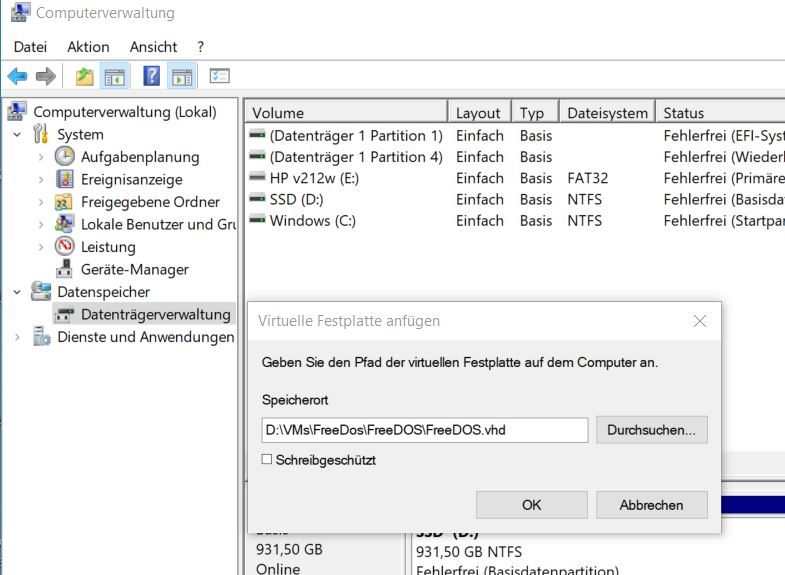The image size is (785, 575).
Task: Click the forward arrow toolbar icon
Action: [x=45, y=76]
